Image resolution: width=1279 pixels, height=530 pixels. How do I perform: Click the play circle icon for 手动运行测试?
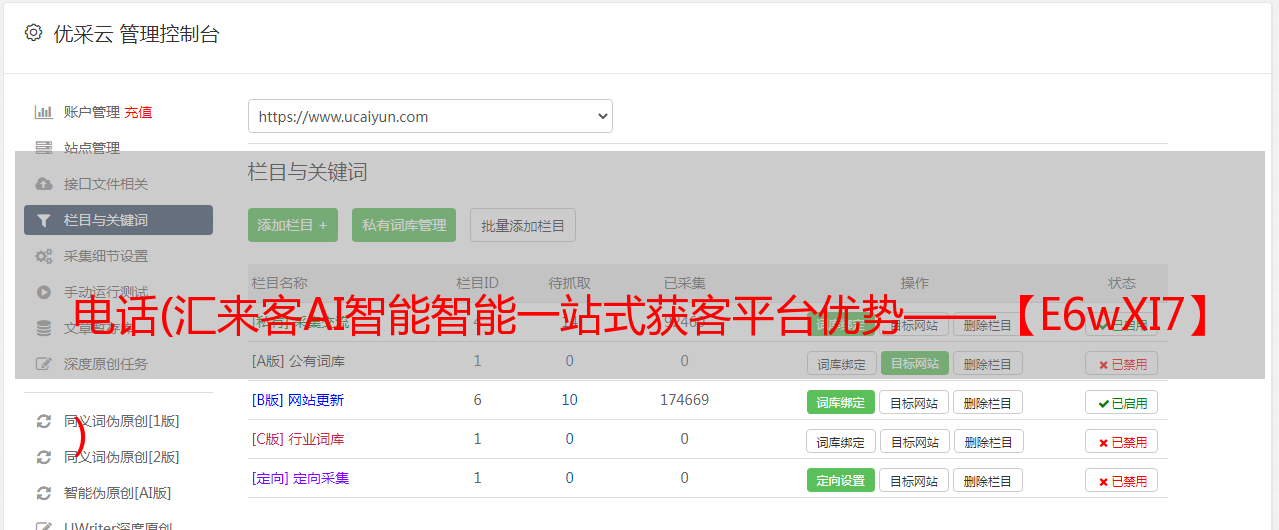click(43, 292)
